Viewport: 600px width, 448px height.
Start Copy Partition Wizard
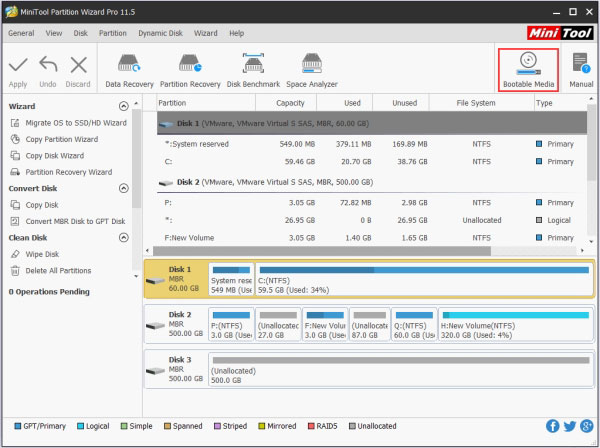point(54,139)
